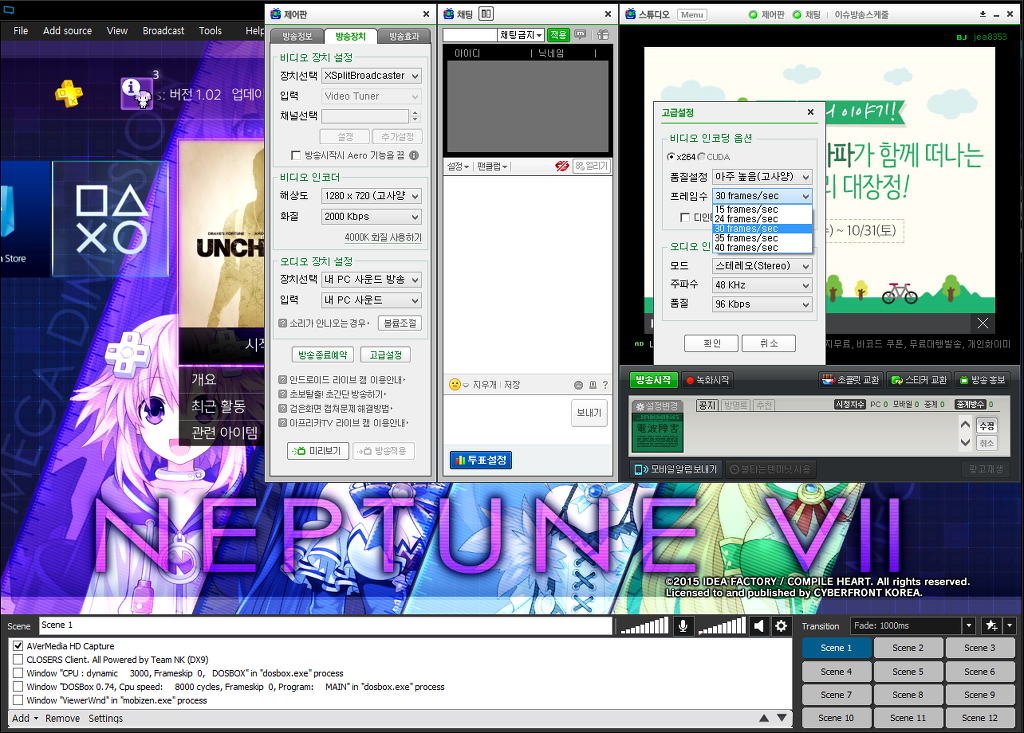Click the 모바일알림보내기 button
Screen dimensions: 1024x733
[x=676, y=469]
